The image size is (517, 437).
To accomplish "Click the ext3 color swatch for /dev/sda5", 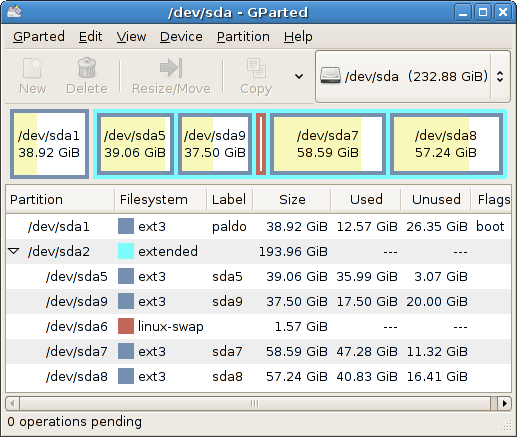I will tap(126, 276).
